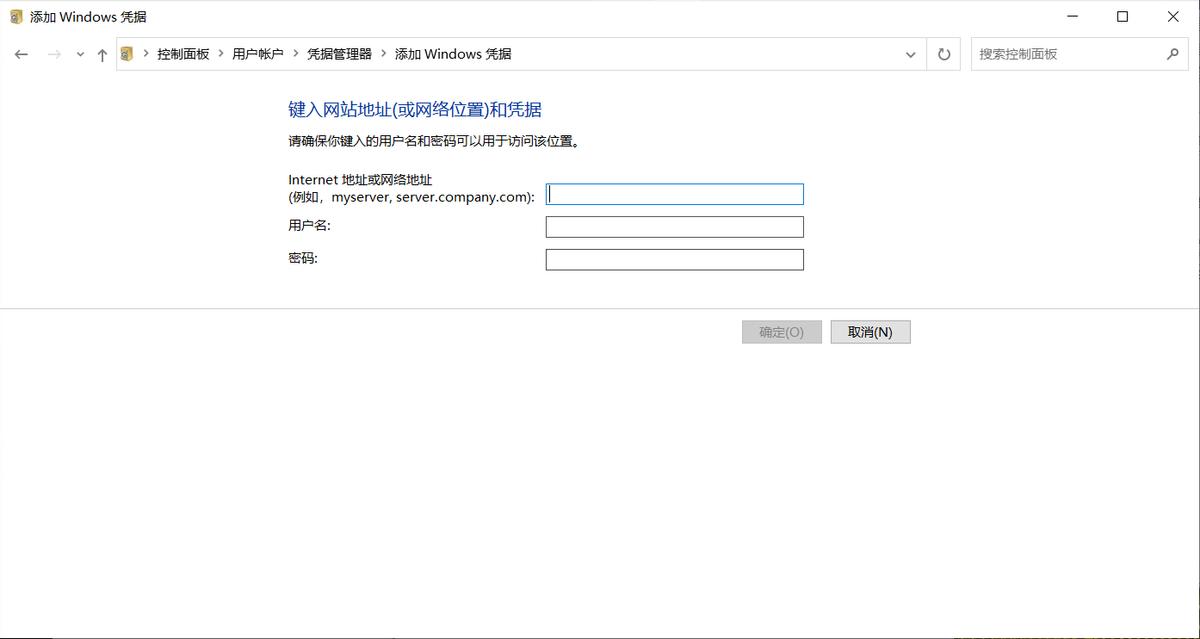
Task: Click the 取消(N) button
Action: [870, 331]
